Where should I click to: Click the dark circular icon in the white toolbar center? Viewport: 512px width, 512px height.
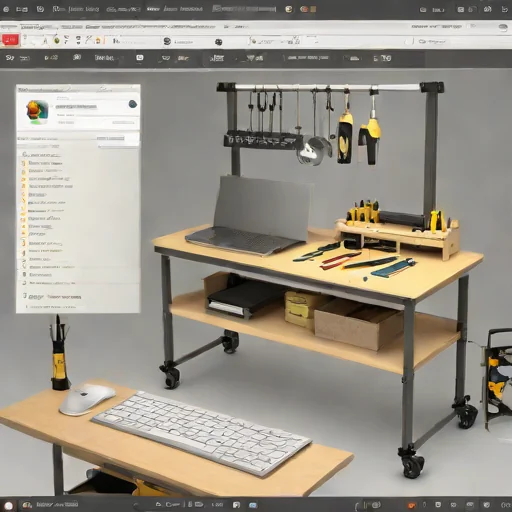tap(167, 41)
